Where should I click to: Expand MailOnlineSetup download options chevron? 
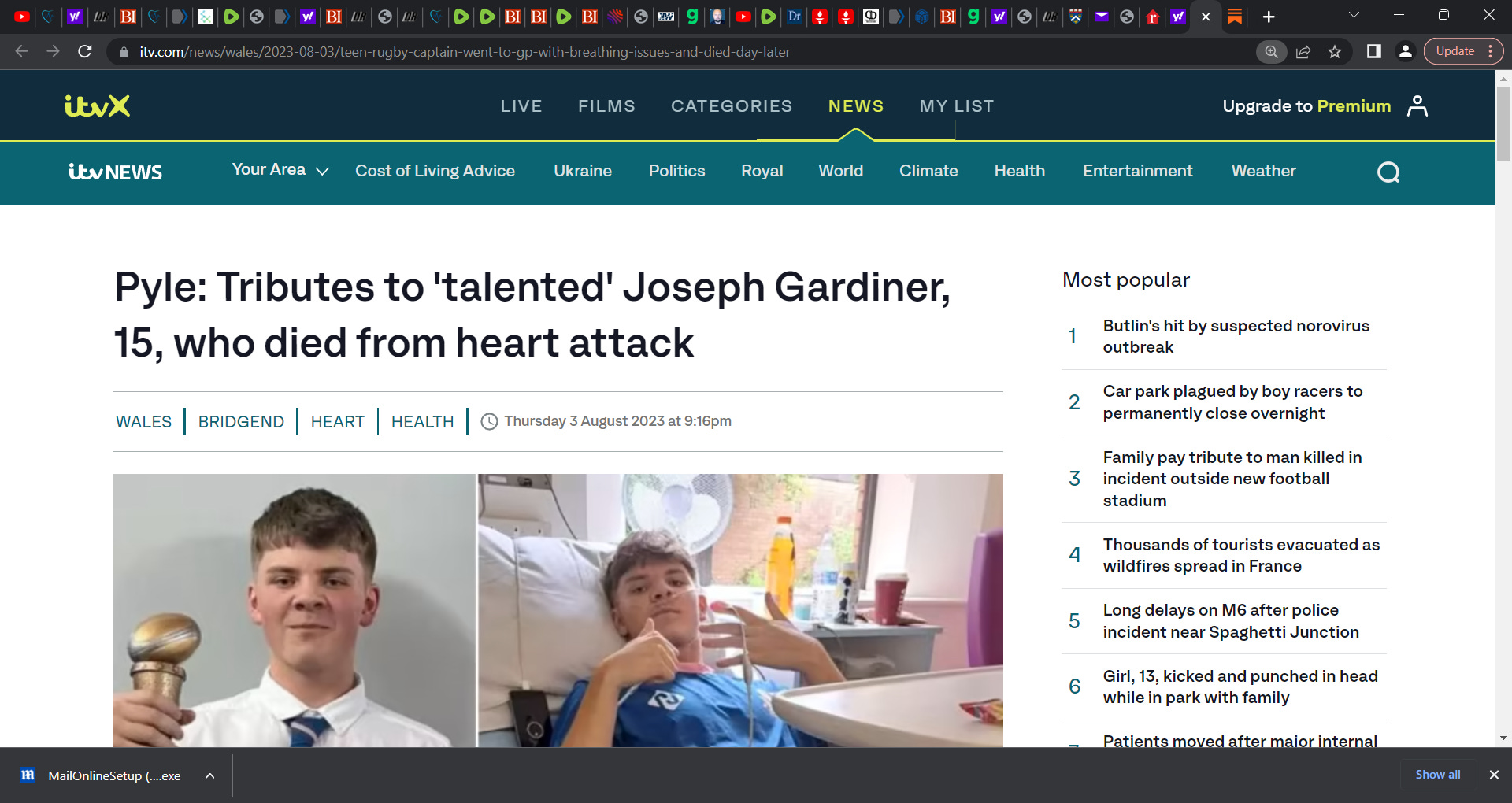click(x=210, y=775)
